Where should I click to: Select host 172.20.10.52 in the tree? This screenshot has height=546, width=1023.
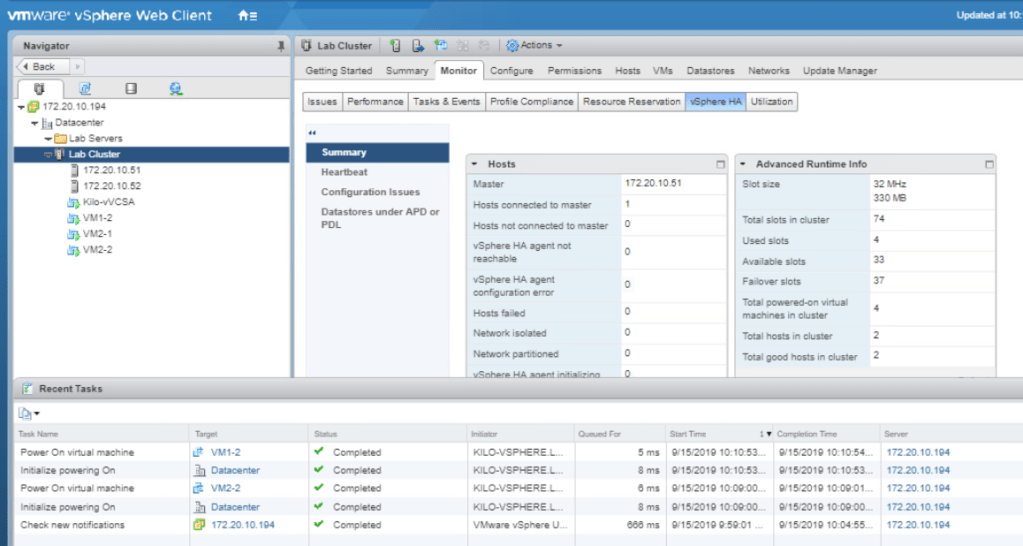[x=112, y=186]
